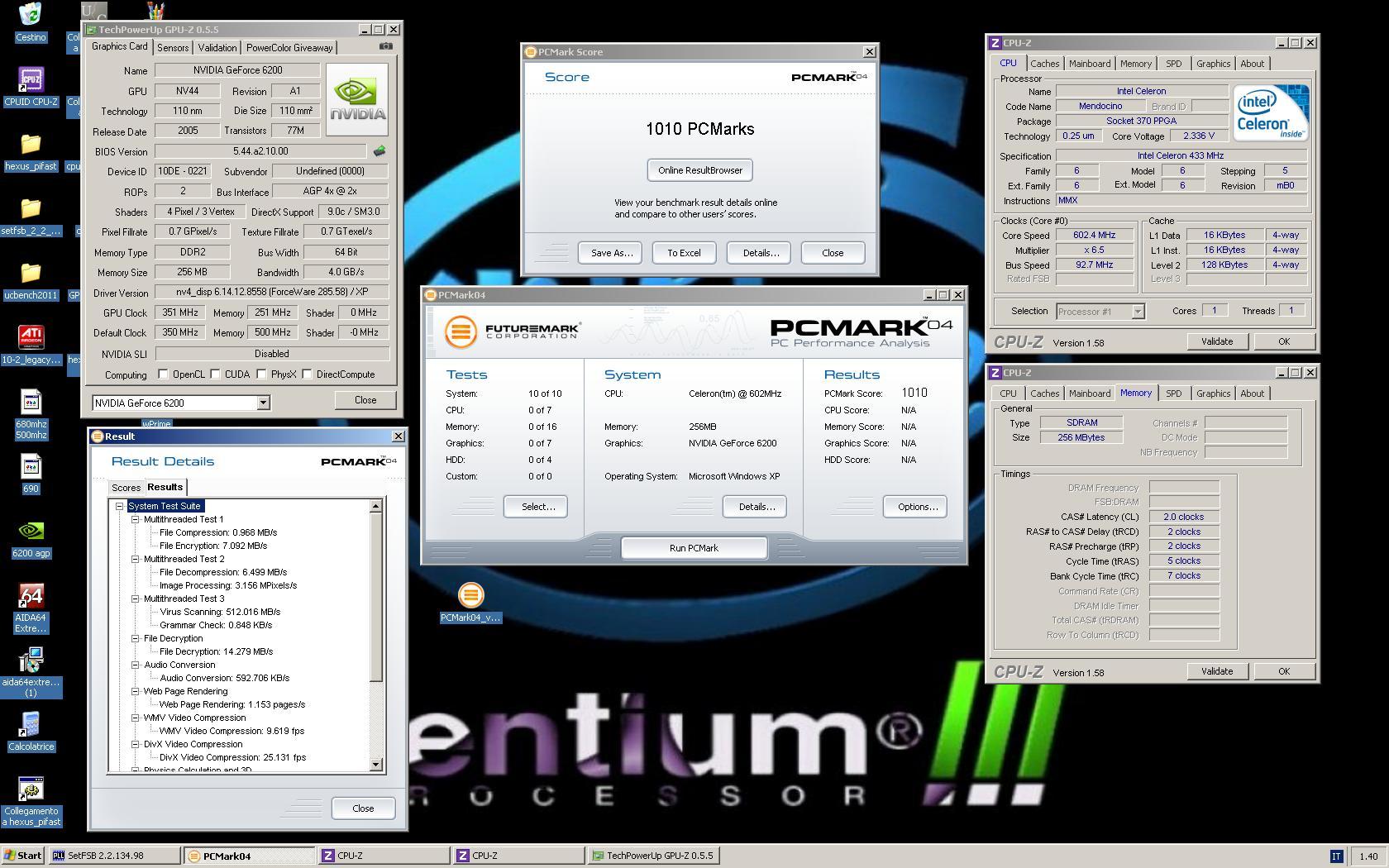Screen dimensions: 1389x868
Task: Click the NVIDIA logo in GPU-Z
Action: coord(357,99)
